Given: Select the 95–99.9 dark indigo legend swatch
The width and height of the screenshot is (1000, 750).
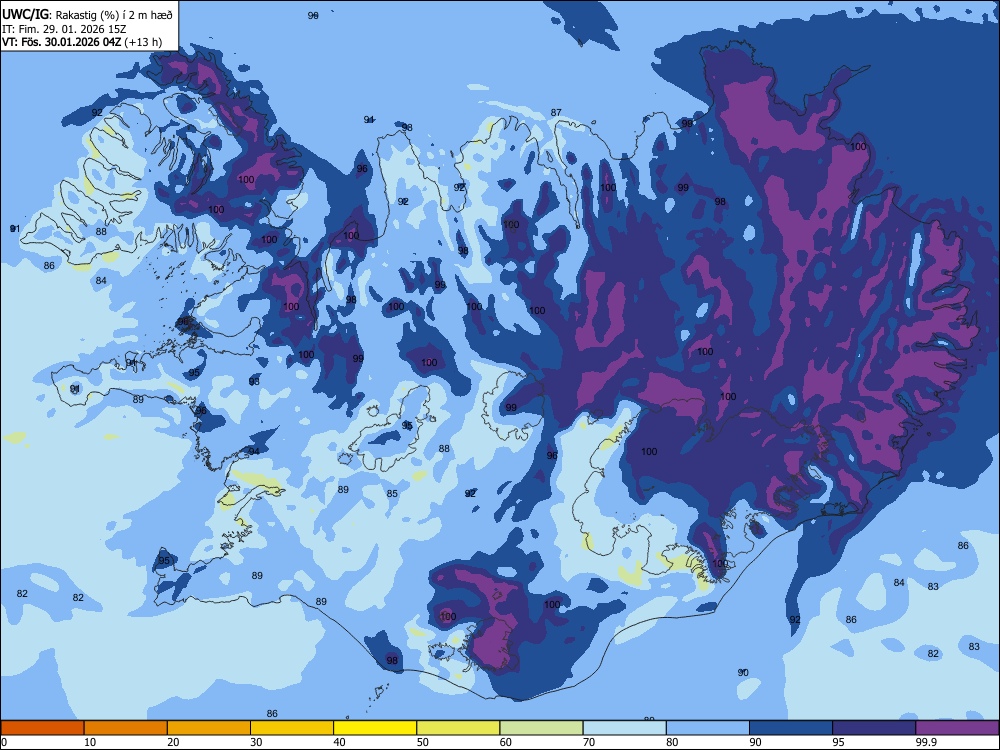Looking at the screenshot, I should 874,728.
